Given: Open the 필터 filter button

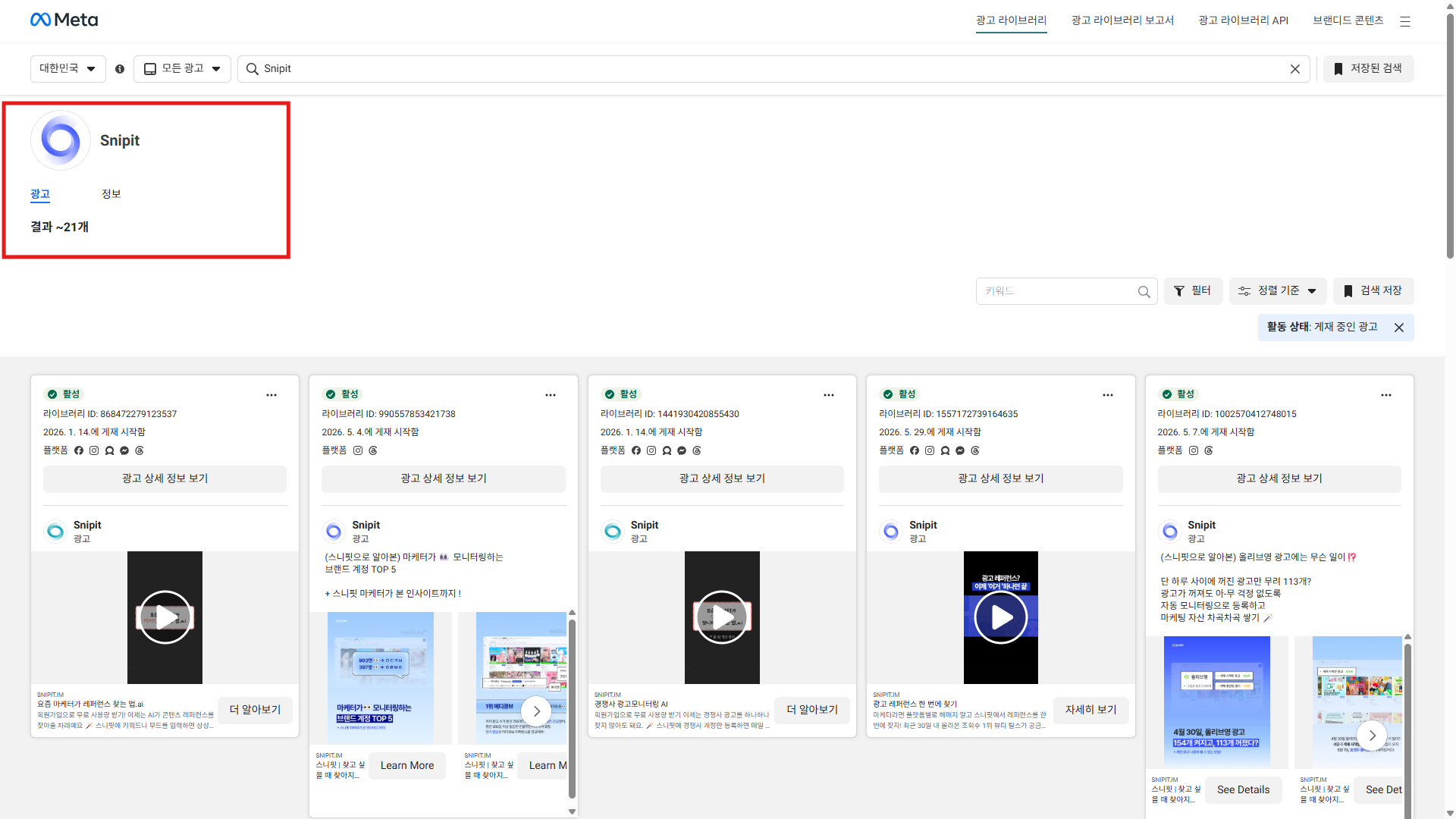Looking at the screenshot, I should point(1193,291).
